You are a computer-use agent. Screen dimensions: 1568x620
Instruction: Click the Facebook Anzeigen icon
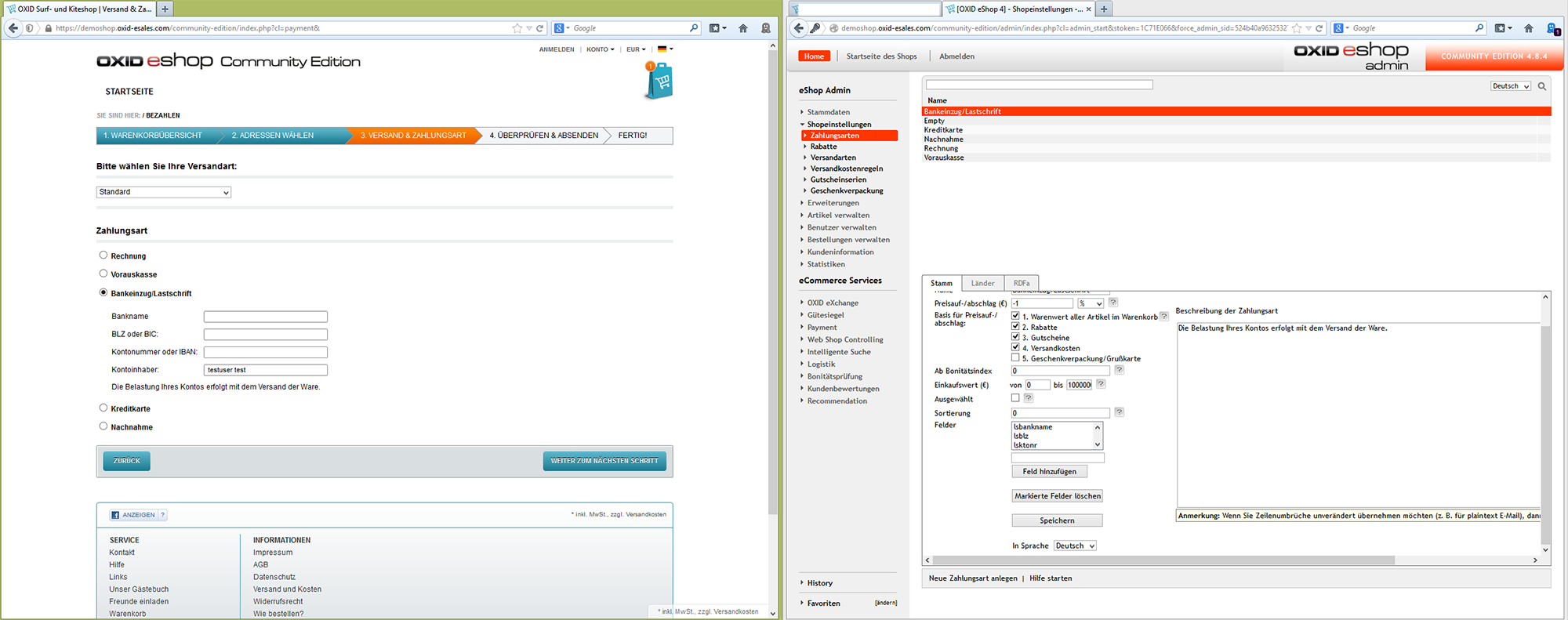pos(115,515)
